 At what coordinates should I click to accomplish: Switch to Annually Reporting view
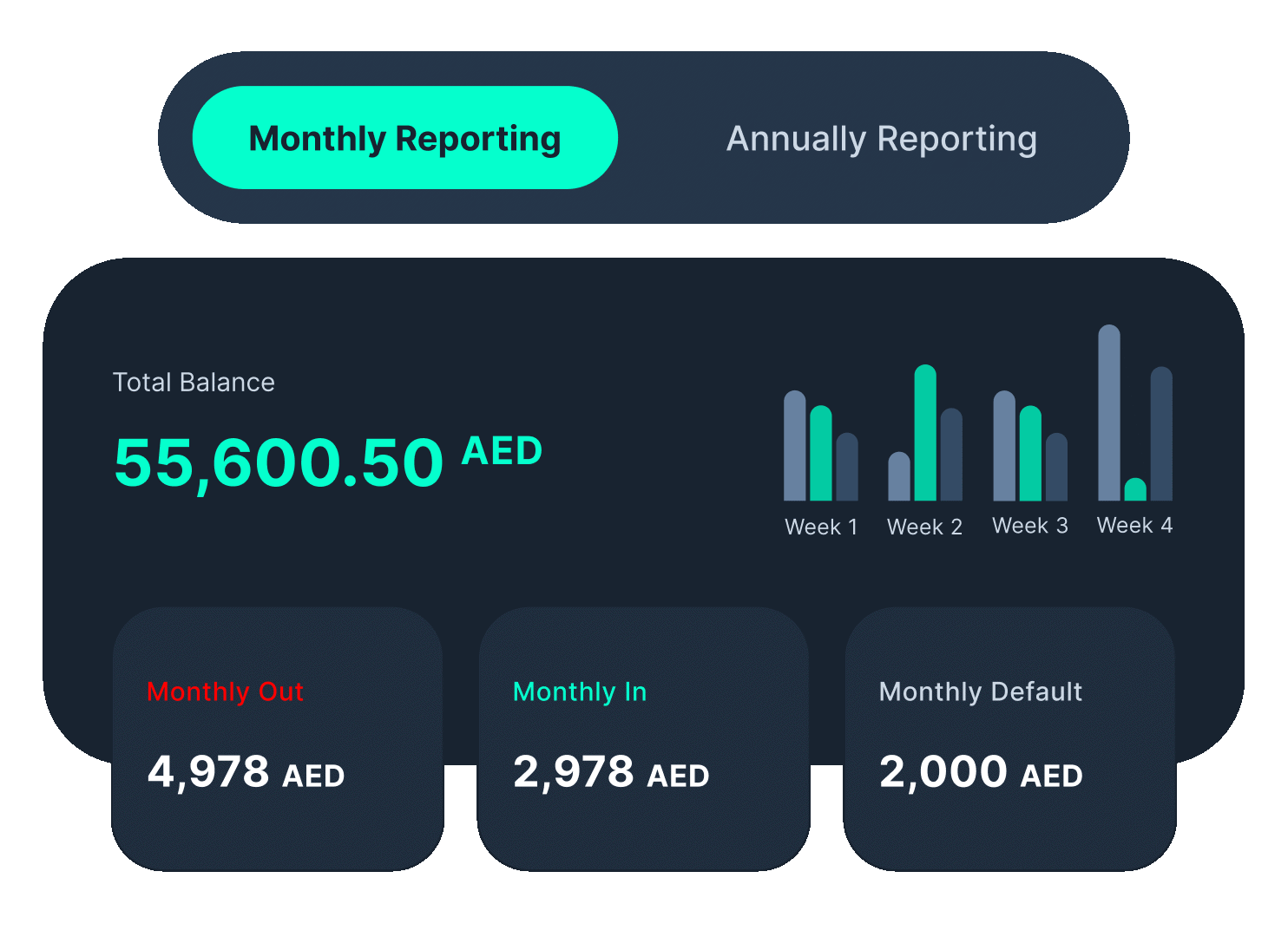881,137
